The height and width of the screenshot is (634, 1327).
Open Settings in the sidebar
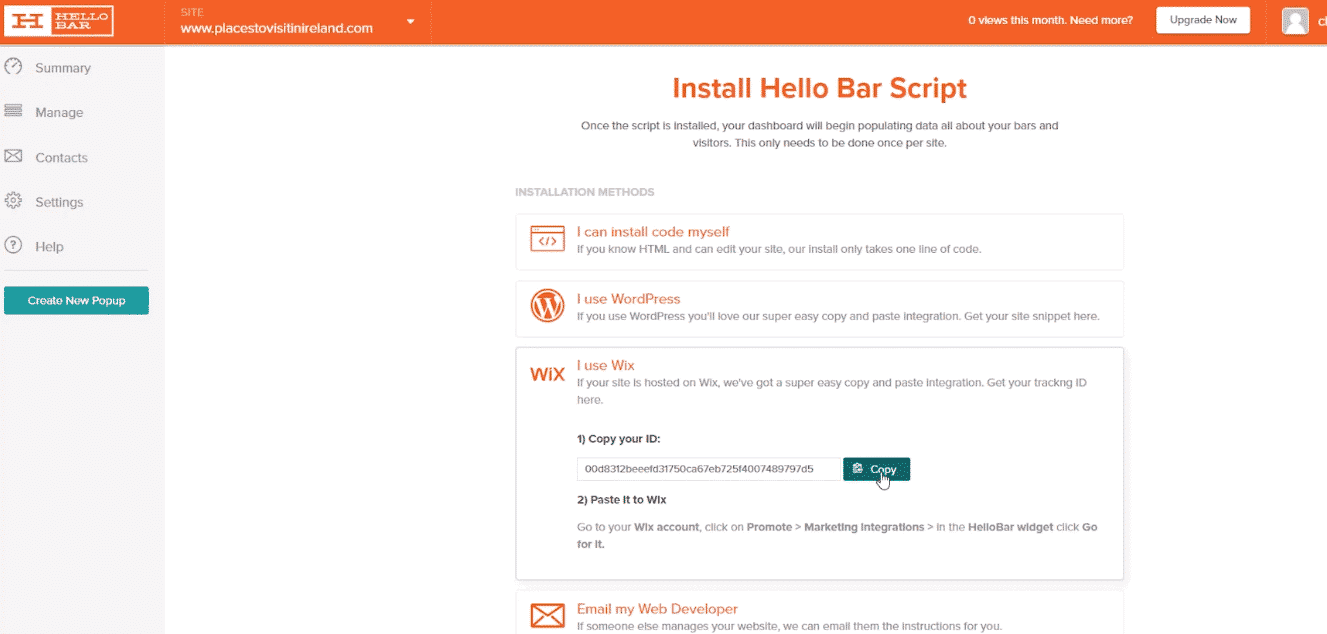tap(59, 202)
